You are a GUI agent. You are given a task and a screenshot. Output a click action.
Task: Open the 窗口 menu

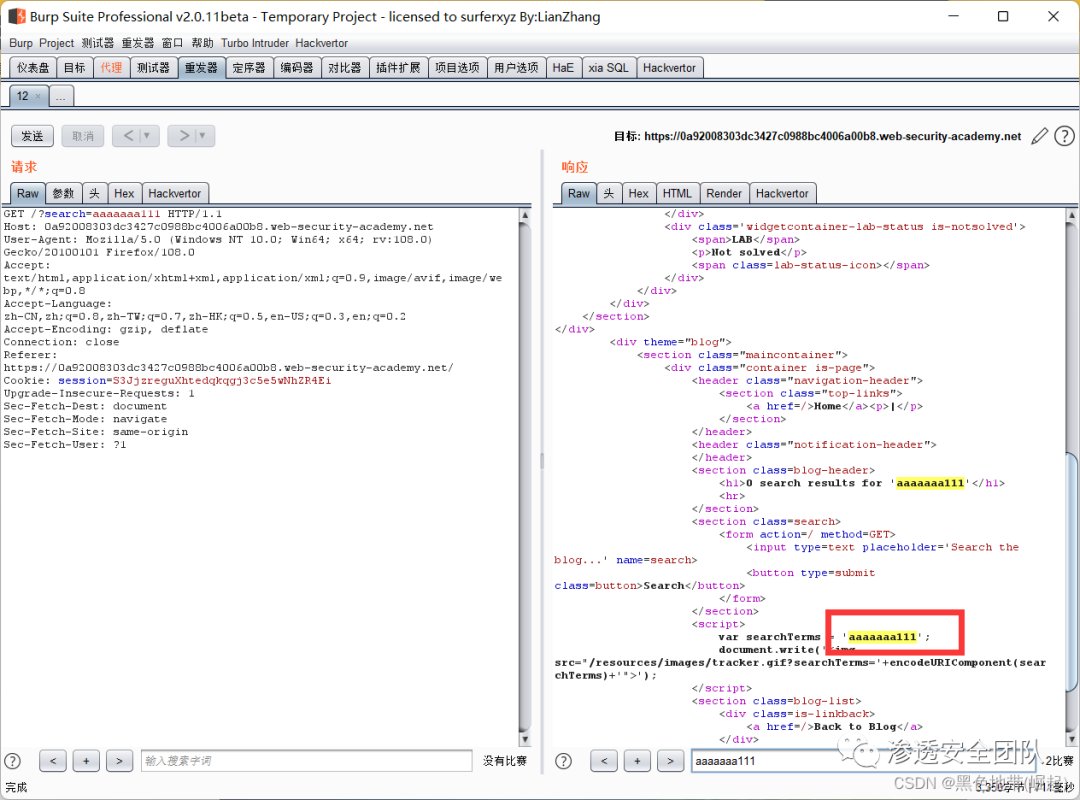click(x=172, y=43)
